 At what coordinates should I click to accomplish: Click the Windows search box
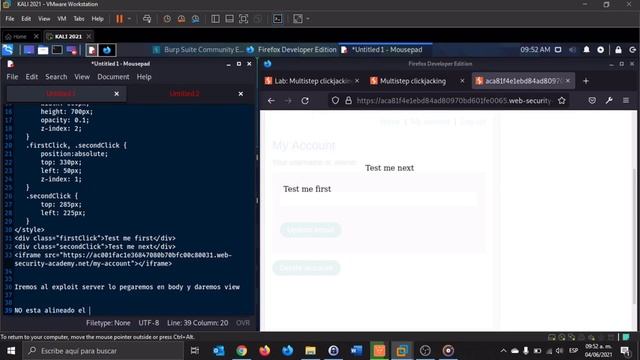click(x=104, y=351)
